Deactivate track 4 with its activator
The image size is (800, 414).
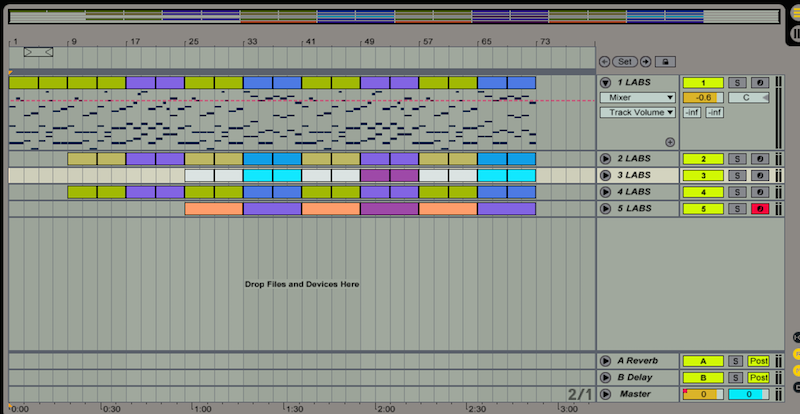coord(703,192)
